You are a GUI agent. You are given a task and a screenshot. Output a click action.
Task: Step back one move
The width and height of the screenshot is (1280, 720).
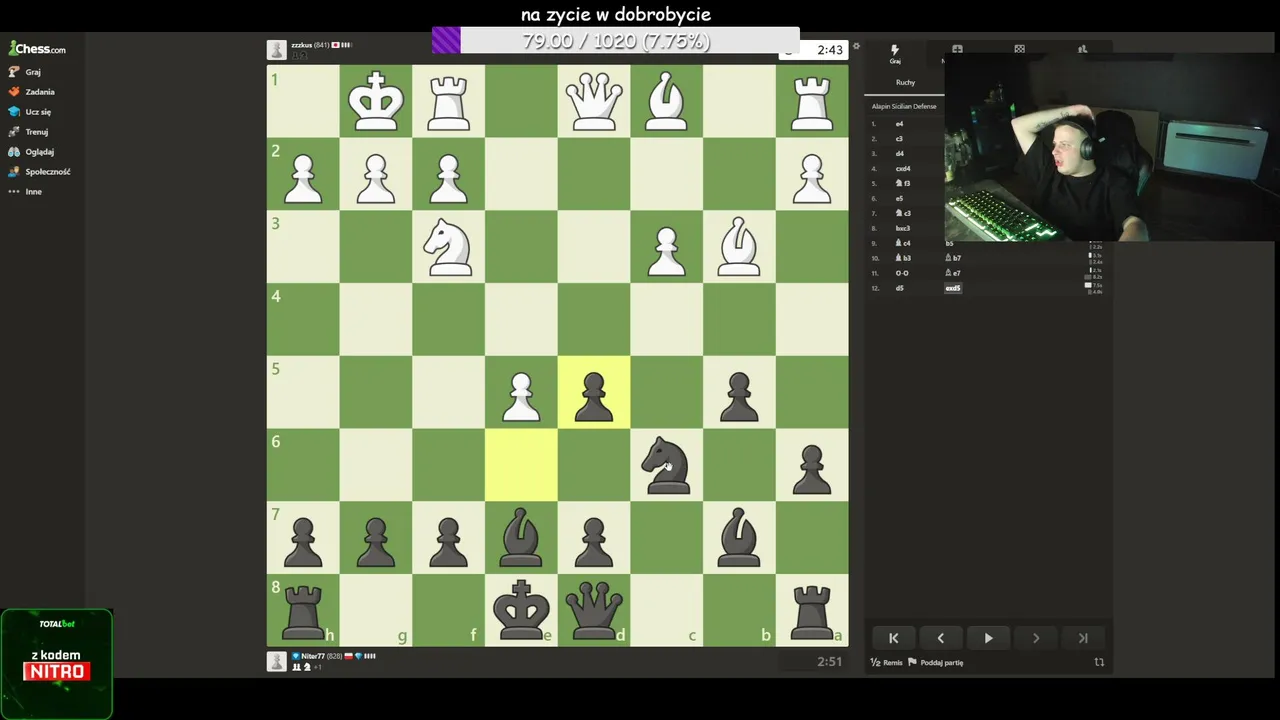940,638
